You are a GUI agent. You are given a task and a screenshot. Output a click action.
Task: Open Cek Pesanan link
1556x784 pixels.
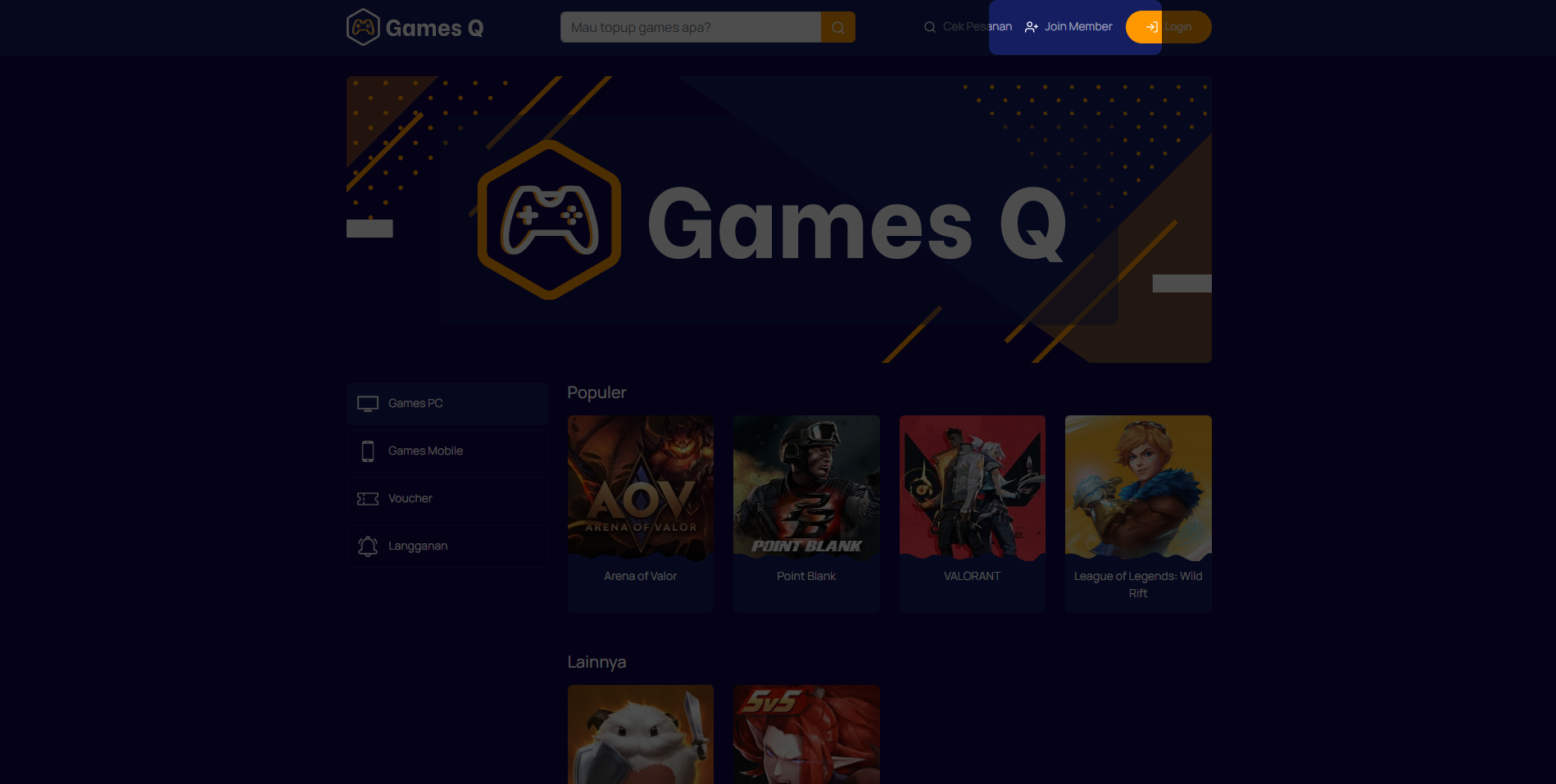tap(968, 27)
